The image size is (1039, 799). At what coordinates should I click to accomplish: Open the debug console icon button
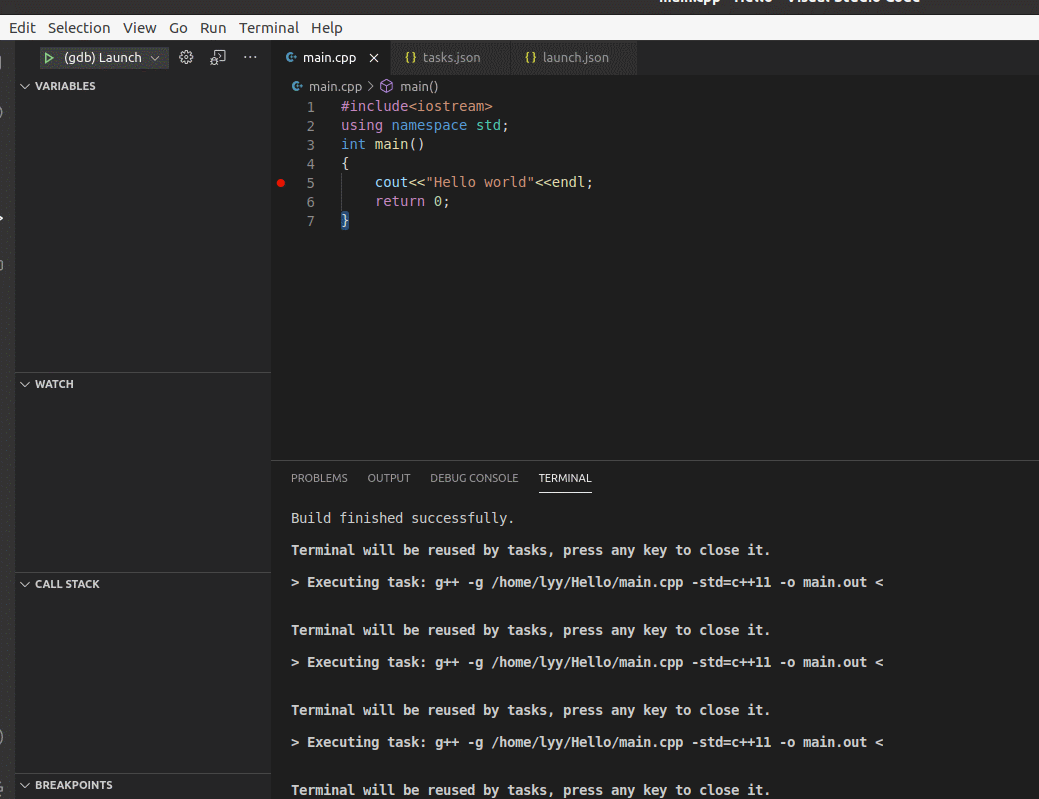[x=218, y=58]
